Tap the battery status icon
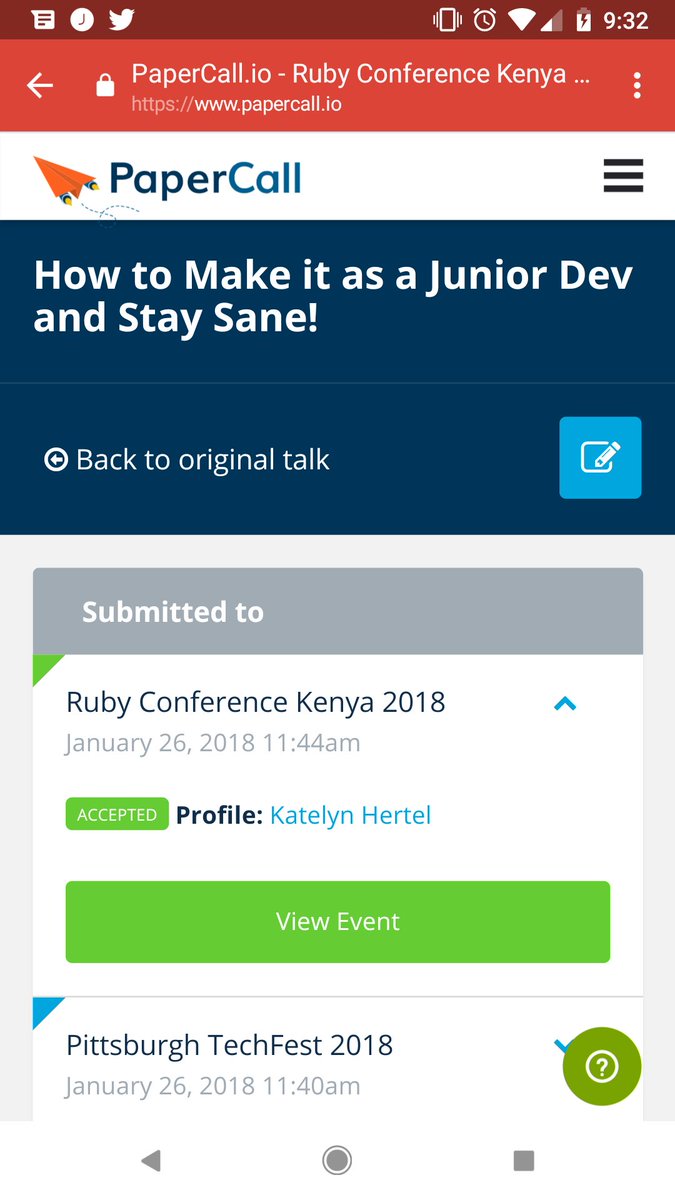 point(584,20)
